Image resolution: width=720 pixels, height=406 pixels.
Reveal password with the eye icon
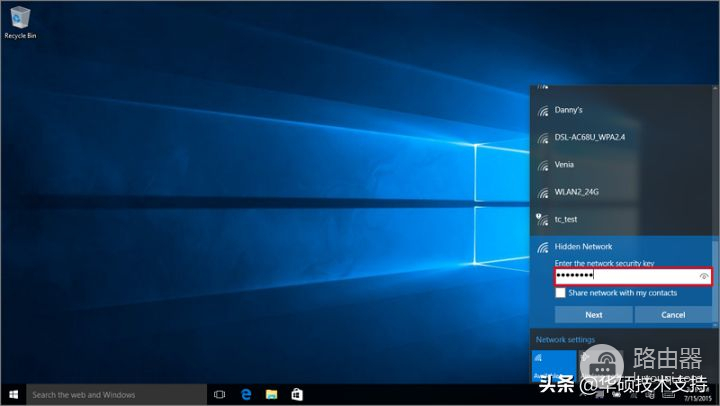click(x=704, y=275)
